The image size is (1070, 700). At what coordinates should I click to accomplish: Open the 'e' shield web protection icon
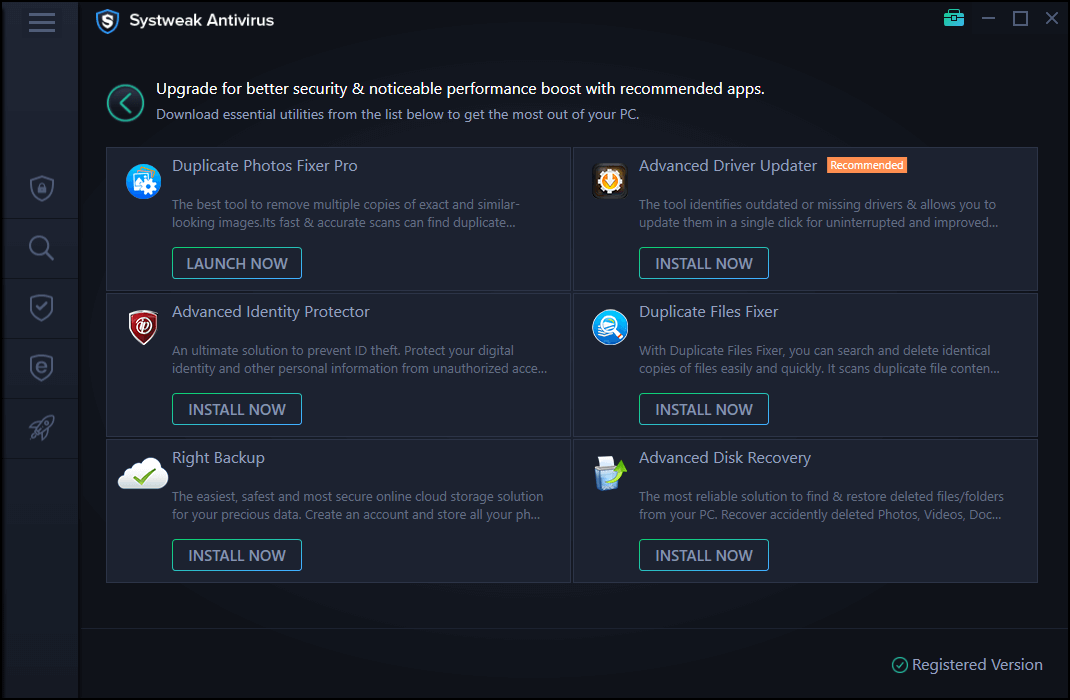pos(41,368)
